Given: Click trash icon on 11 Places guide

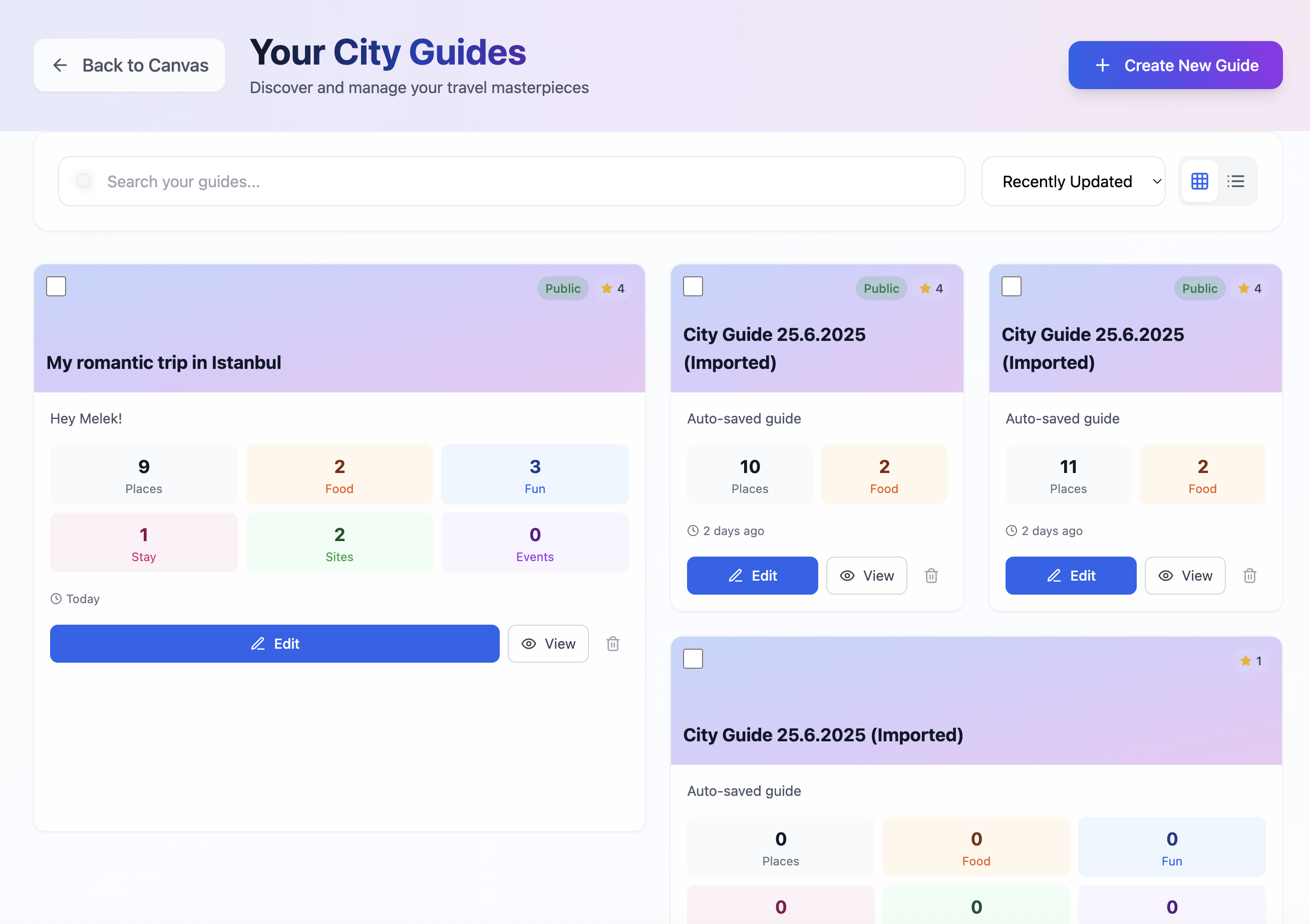Looking at the screenshot, I should pos(1249,576).
